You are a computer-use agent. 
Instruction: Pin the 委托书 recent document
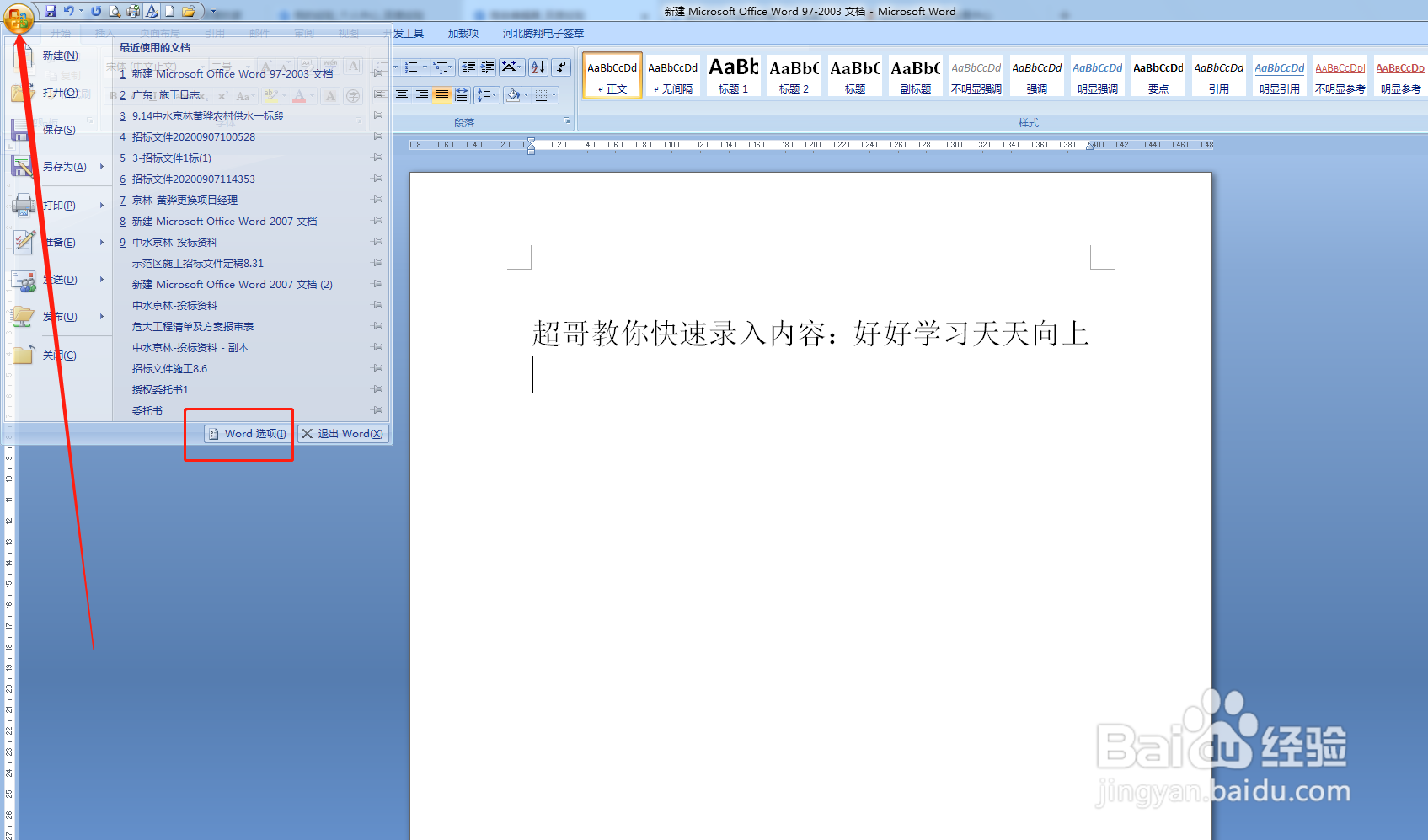click(377, 410)
